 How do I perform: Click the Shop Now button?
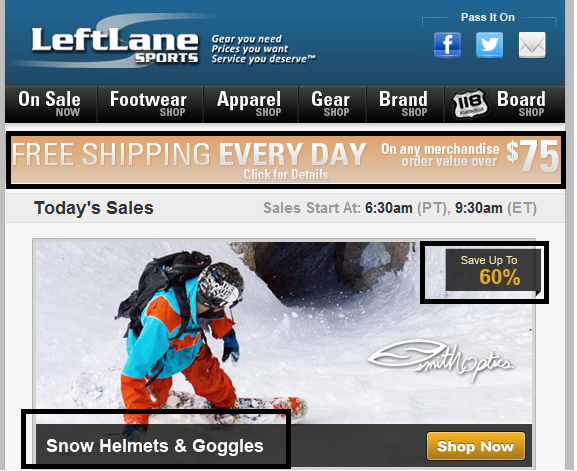point(476,446)
